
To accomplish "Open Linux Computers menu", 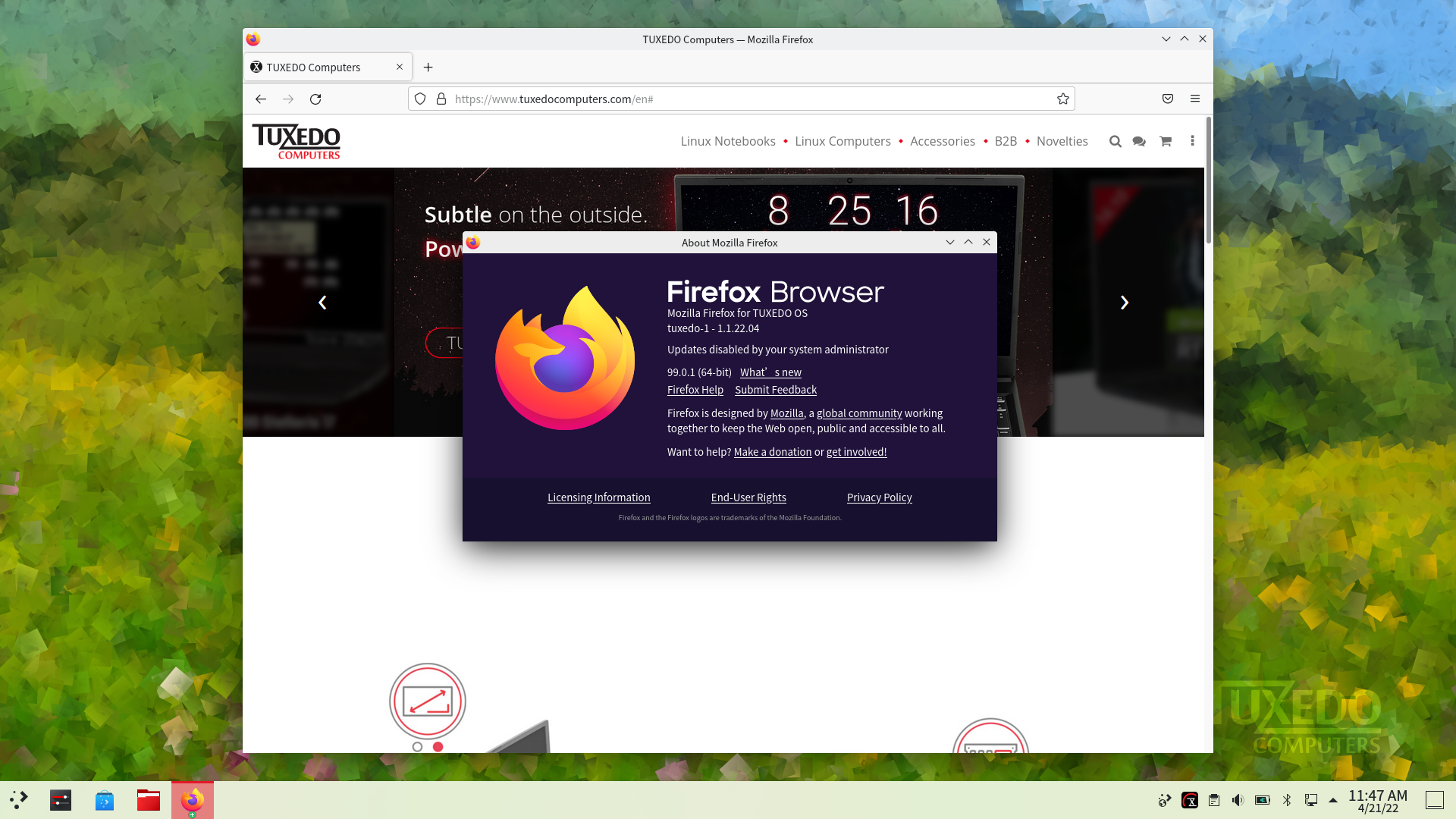I will pos(843,141).
